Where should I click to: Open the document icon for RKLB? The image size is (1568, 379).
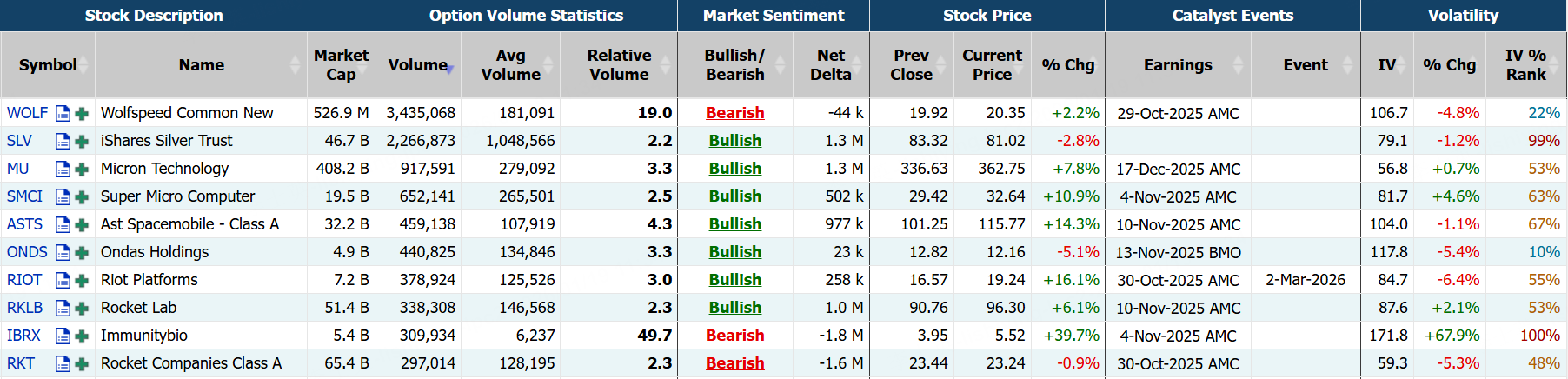click(63, 308)
